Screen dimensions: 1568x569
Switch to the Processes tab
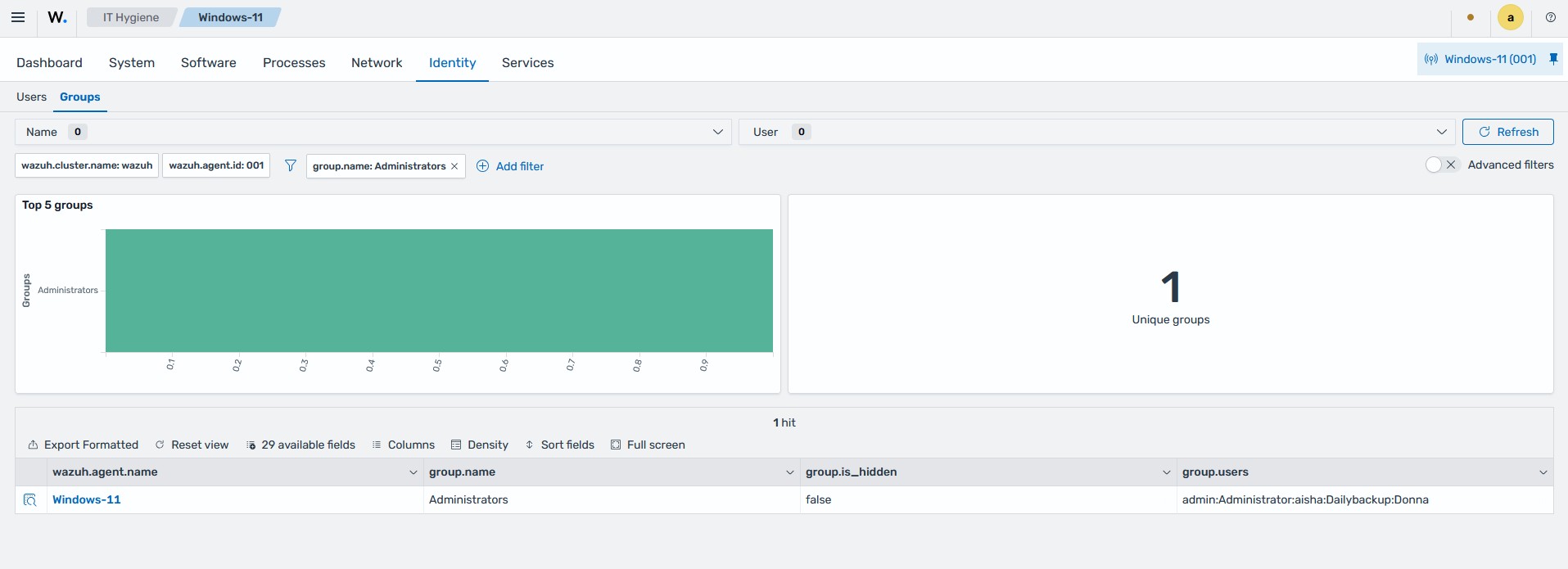pos(294,62)
